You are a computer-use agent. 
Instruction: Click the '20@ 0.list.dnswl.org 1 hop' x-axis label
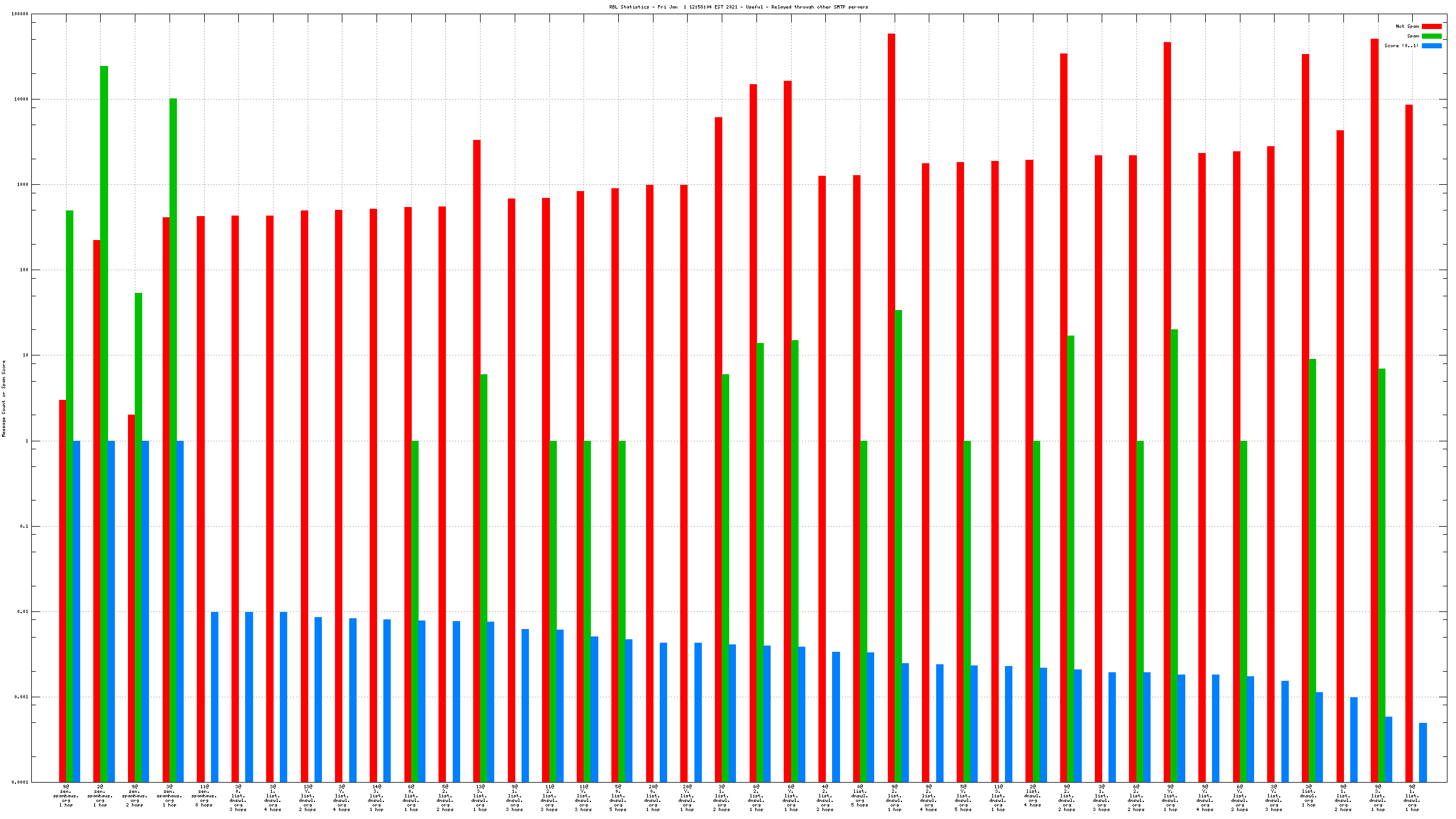tap(653, 798)
